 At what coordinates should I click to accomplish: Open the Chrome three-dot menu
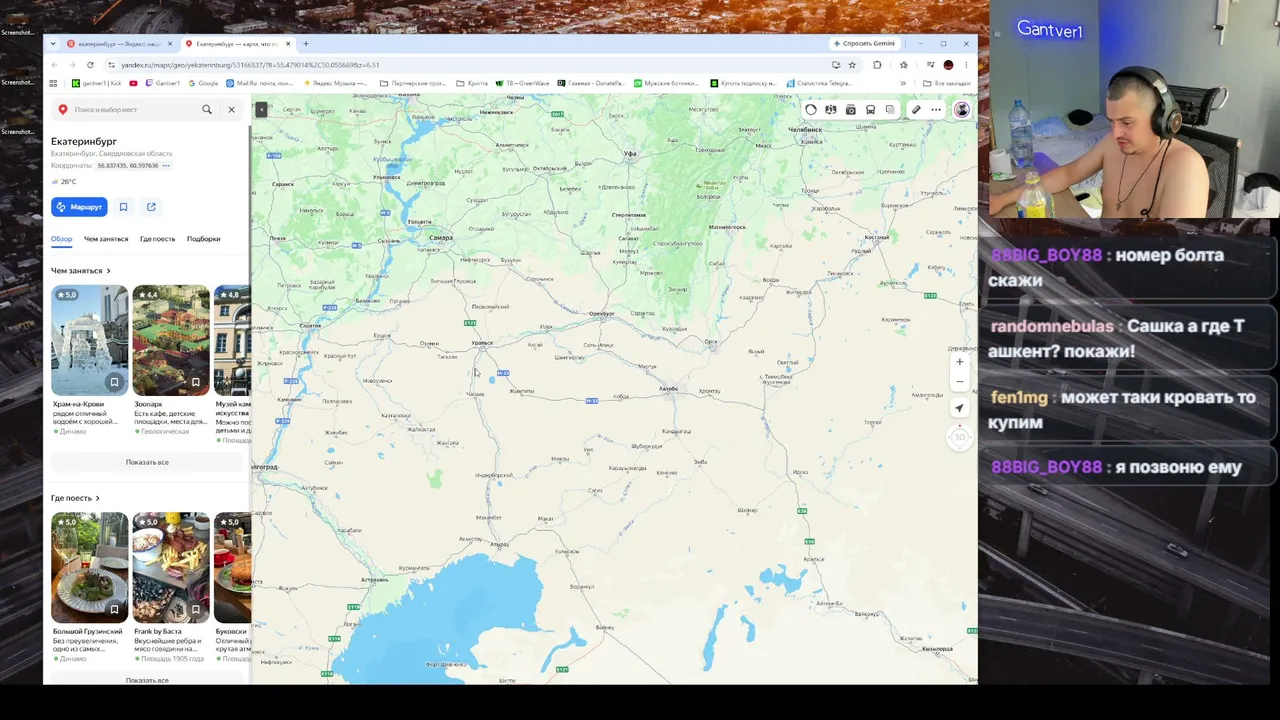click(966, 65)
